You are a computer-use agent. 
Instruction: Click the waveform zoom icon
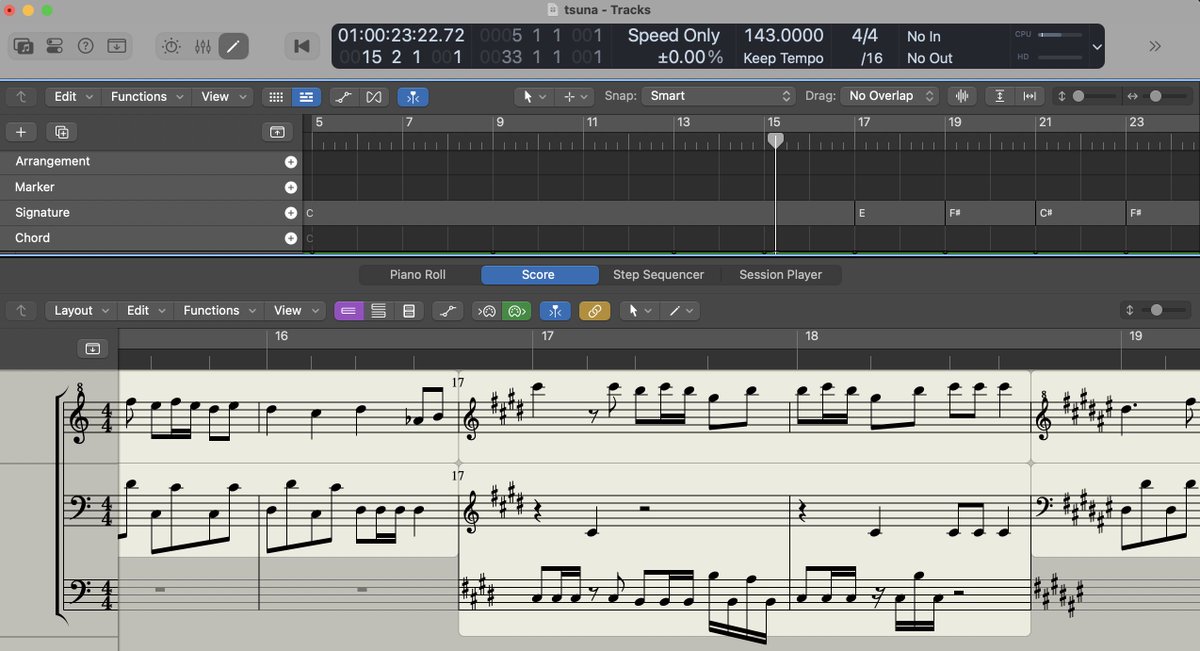(x=962, y=97)
